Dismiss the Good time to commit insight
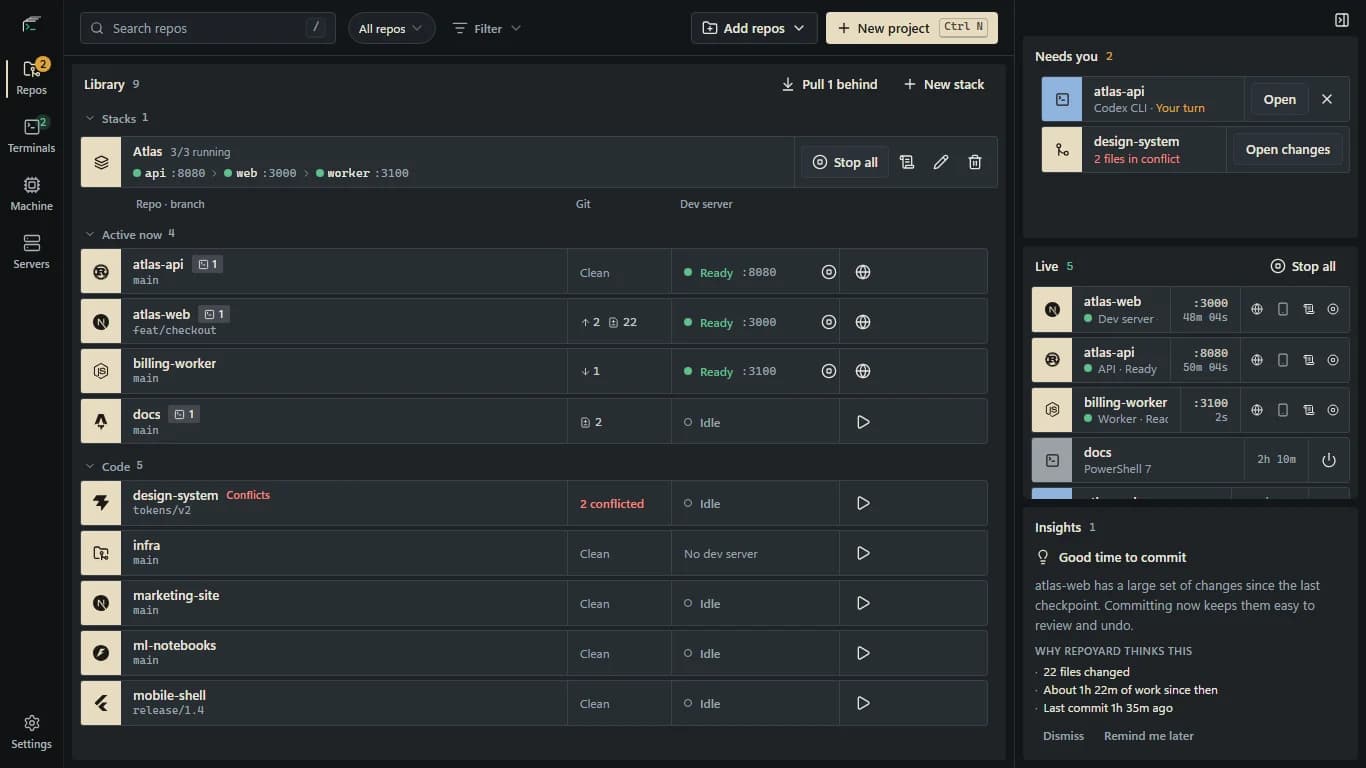Viewport: 1366px width, 768px height. (1063, 736)
